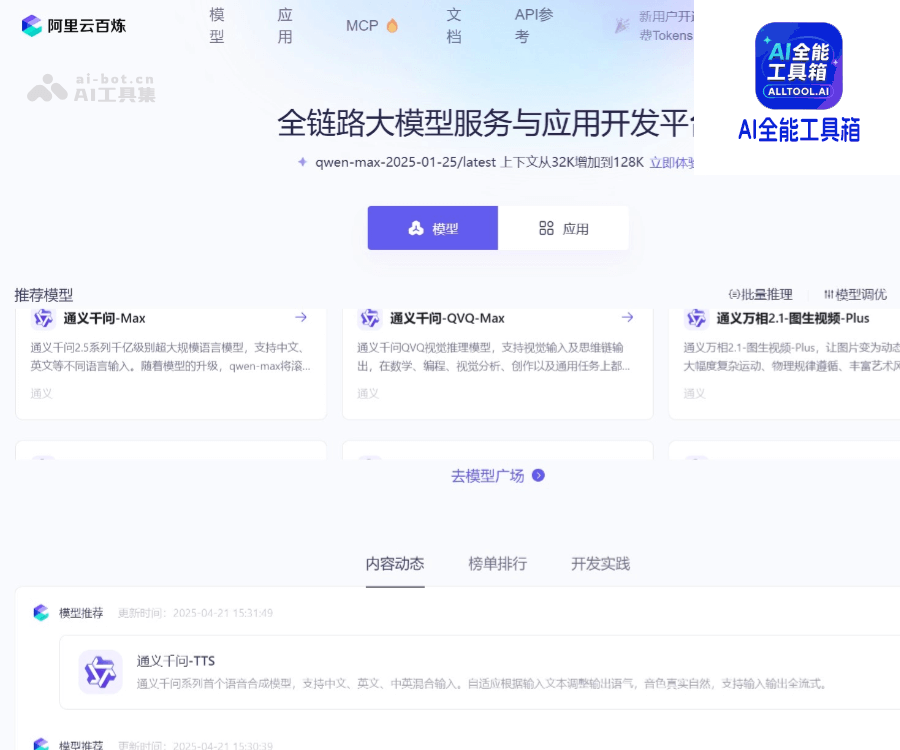Screen dimensions: 900x750
Task: Click the main headline 全链路大模型服务与应用开发平台
Action: click(486, 123)
